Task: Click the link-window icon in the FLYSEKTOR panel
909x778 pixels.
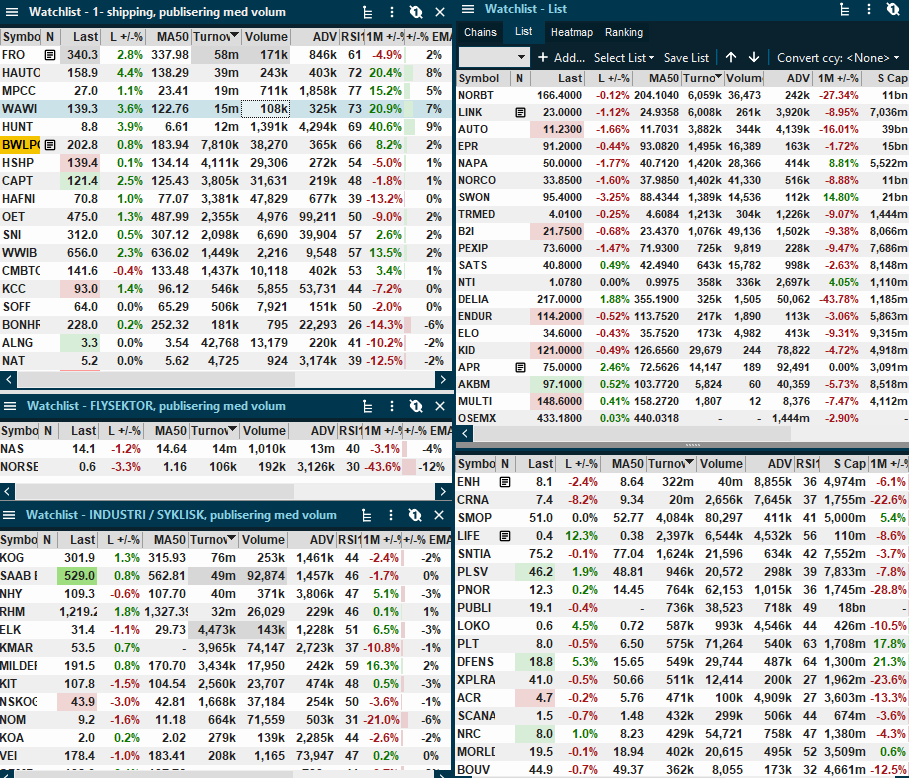Action: [416, 406]
